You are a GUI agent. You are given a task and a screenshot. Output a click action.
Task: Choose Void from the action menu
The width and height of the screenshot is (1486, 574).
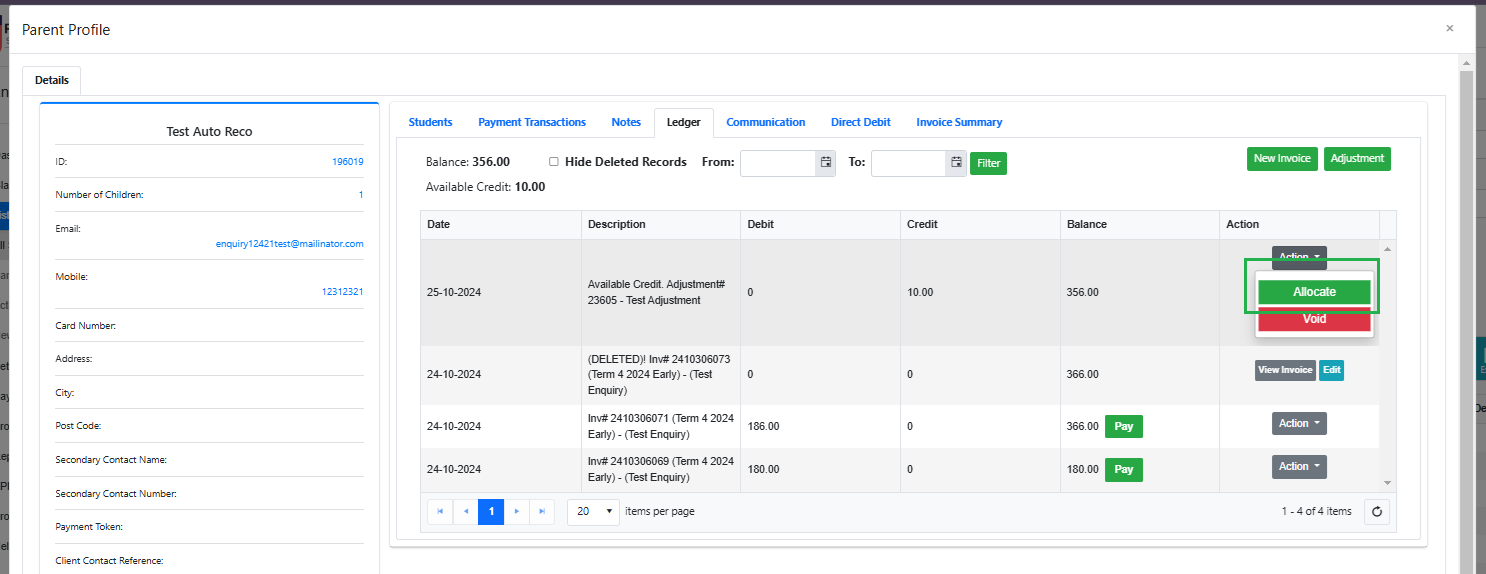click(1314, 319)
